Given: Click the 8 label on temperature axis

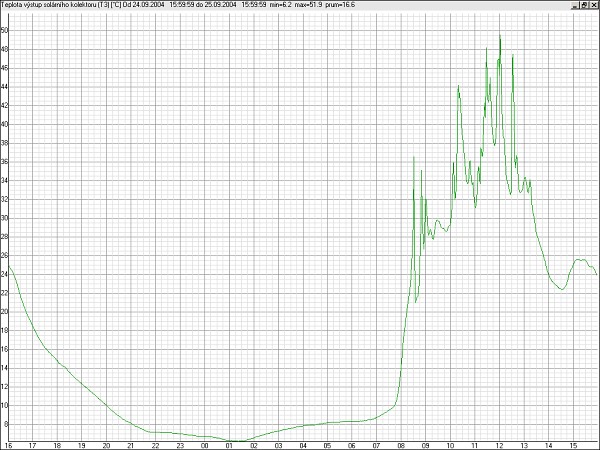Looking at the screenshot, I should (4, 424).
